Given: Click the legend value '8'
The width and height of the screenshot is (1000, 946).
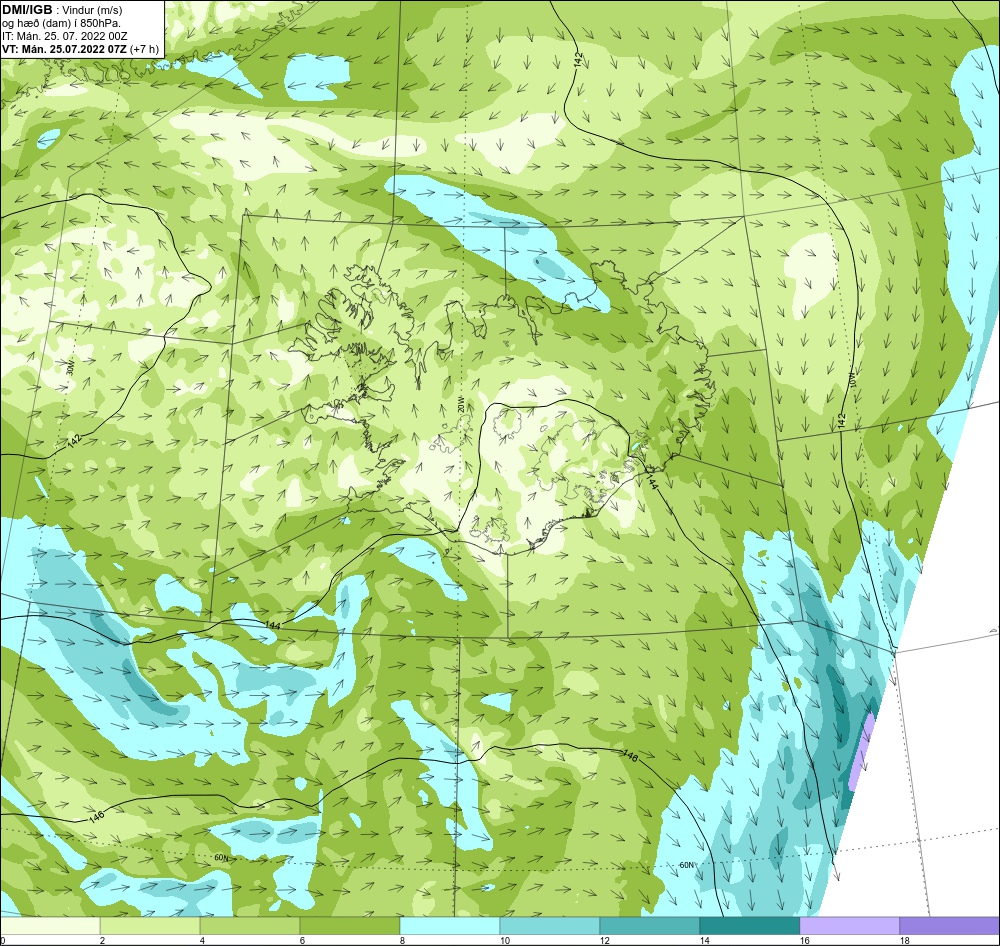Looking at the screenshot, I should [402, 940].
